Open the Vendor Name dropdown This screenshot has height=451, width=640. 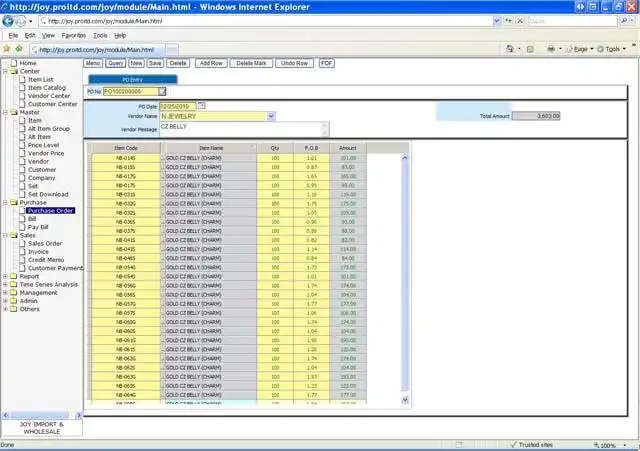(271, 116)
